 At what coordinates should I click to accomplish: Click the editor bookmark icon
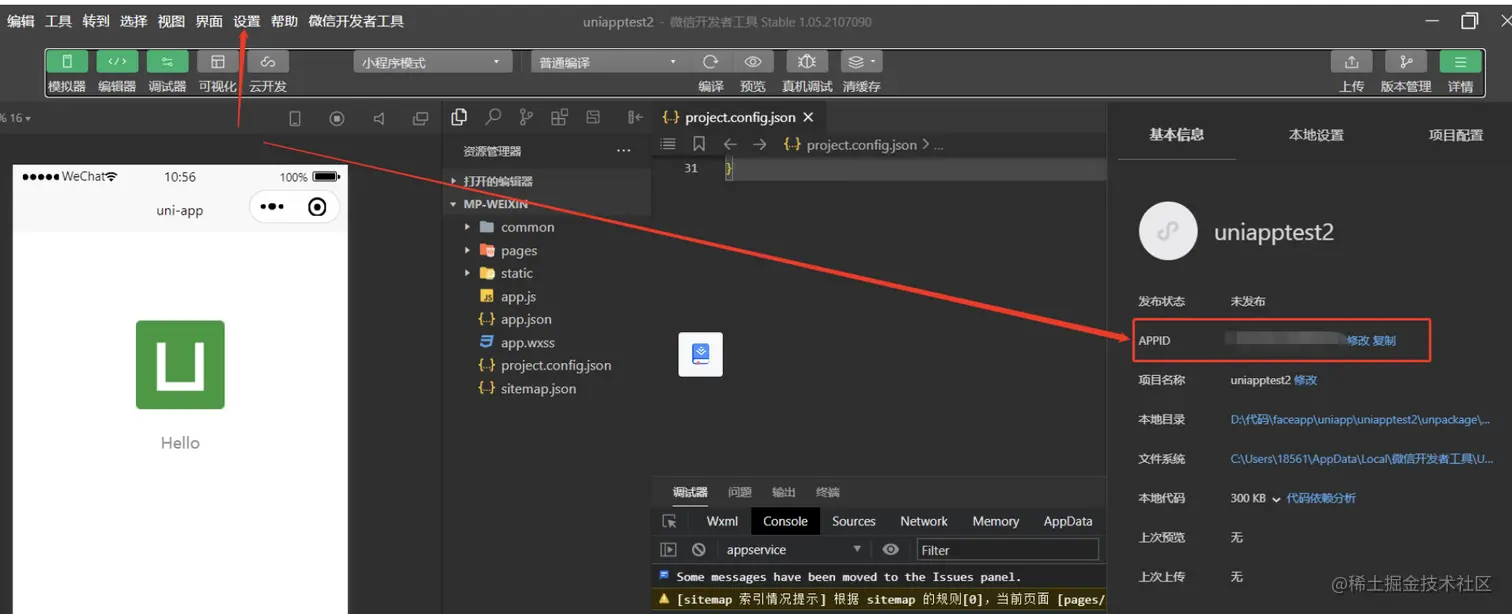699,144
